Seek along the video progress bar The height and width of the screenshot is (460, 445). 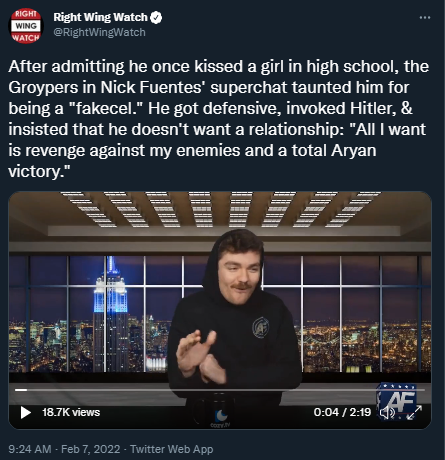tap(220, 390)
